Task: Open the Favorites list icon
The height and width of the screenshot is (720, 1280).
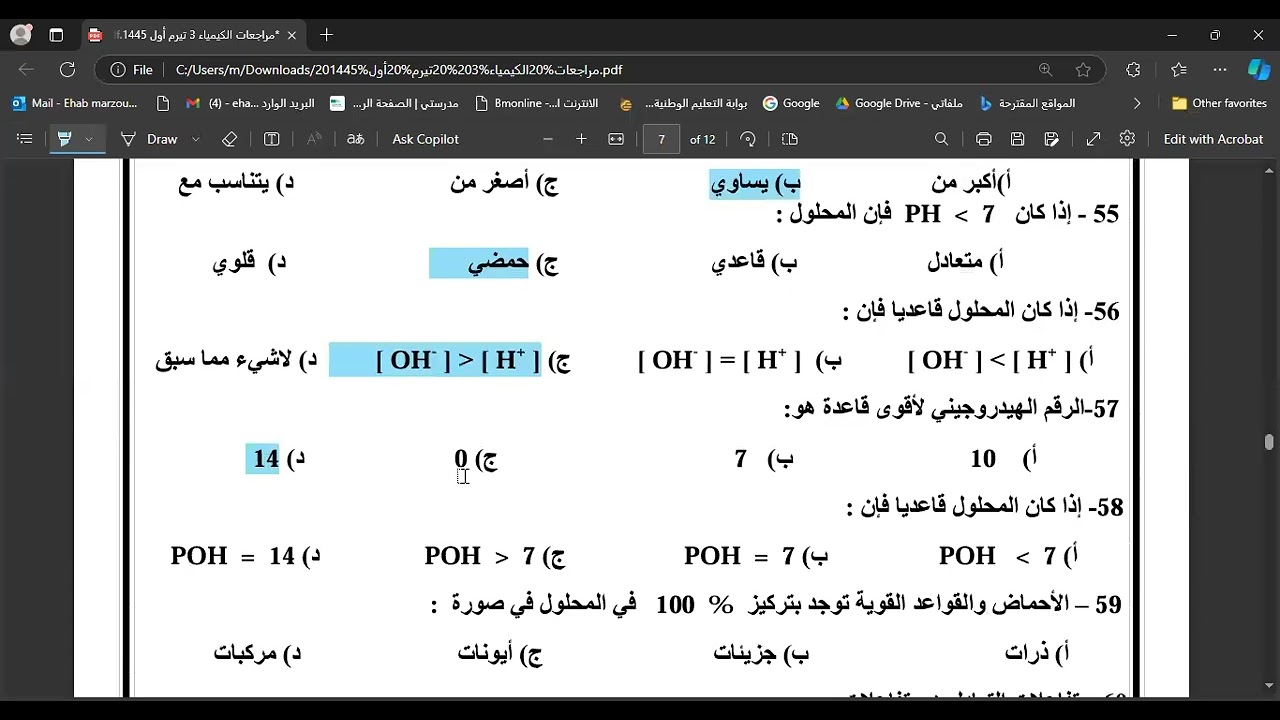Action: (1179, 70)
